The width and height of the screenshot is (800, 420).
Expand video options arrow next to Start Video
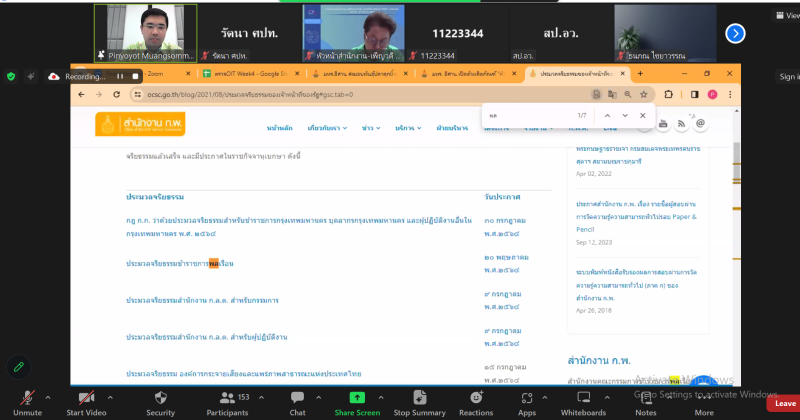click(110, 397)
